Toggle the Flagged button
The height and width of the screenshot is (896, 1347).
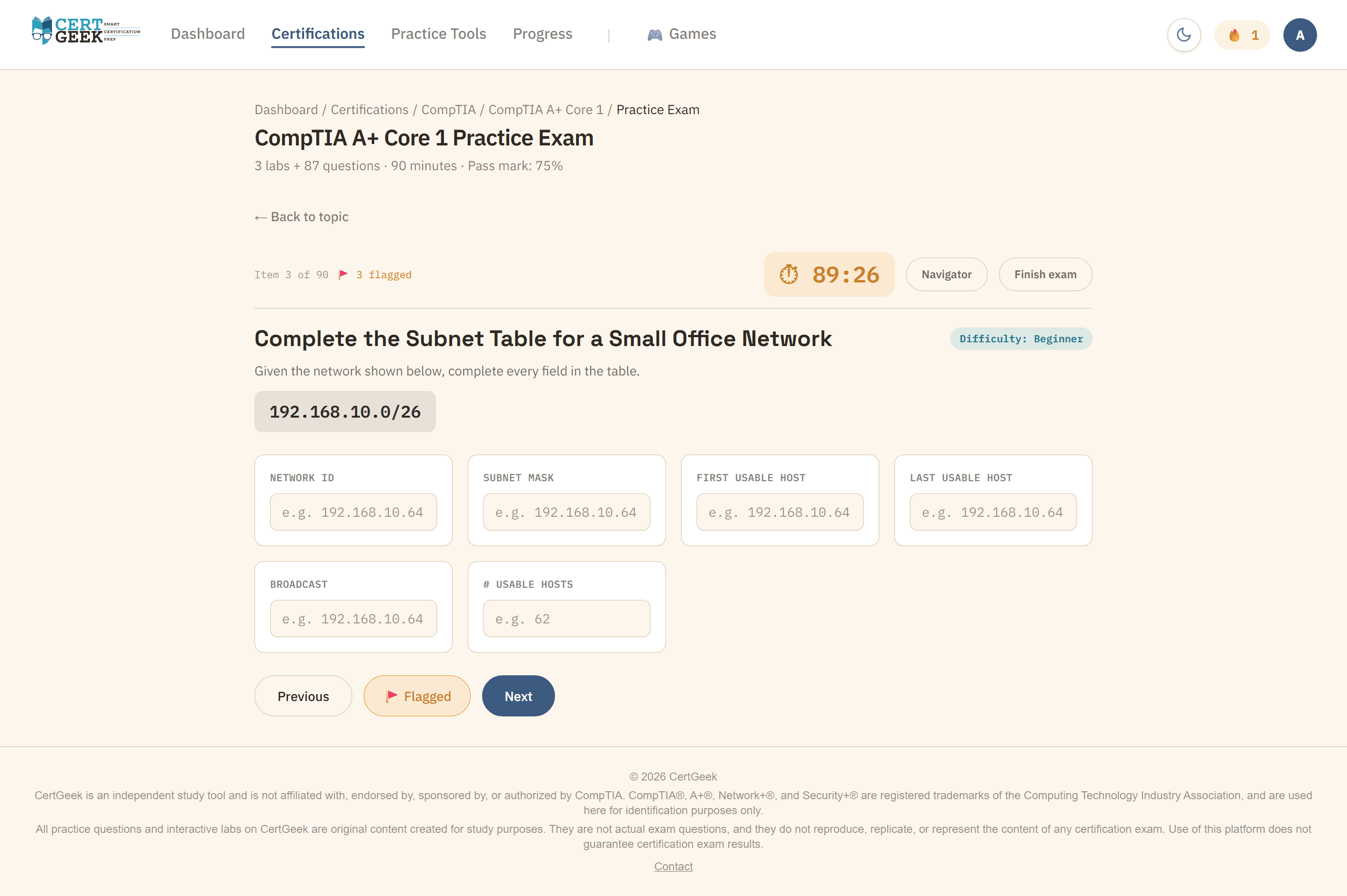417,696
